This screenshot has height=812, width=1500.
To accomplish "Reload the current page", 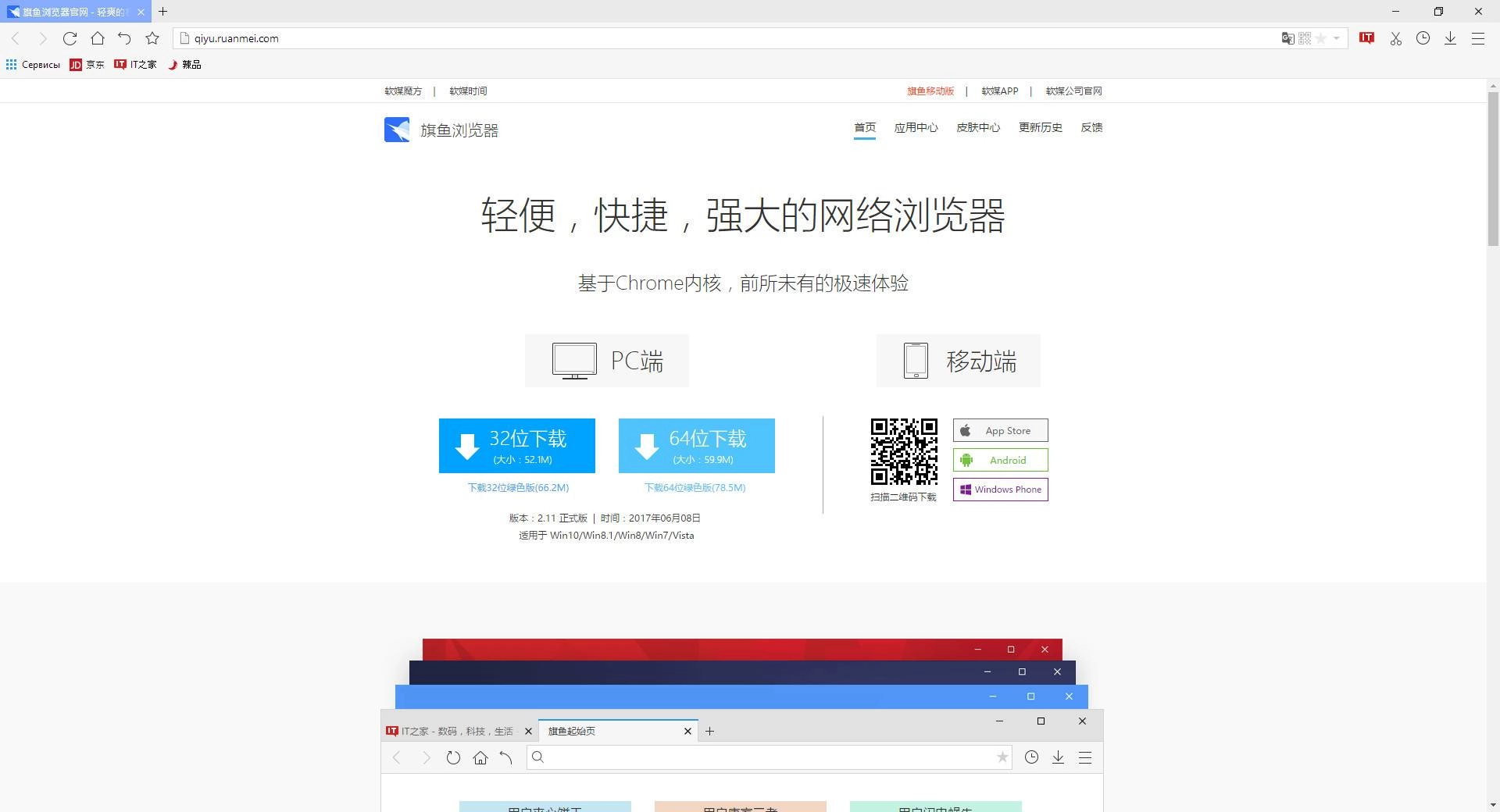I will pyautogui.click(x=70, y=38).
